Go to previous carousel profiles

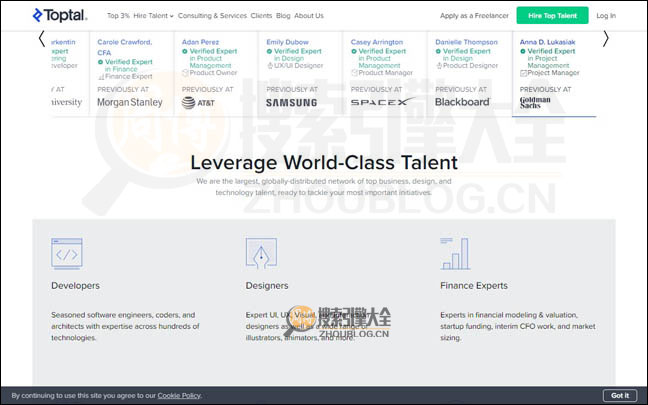click(x=42, y=39)
